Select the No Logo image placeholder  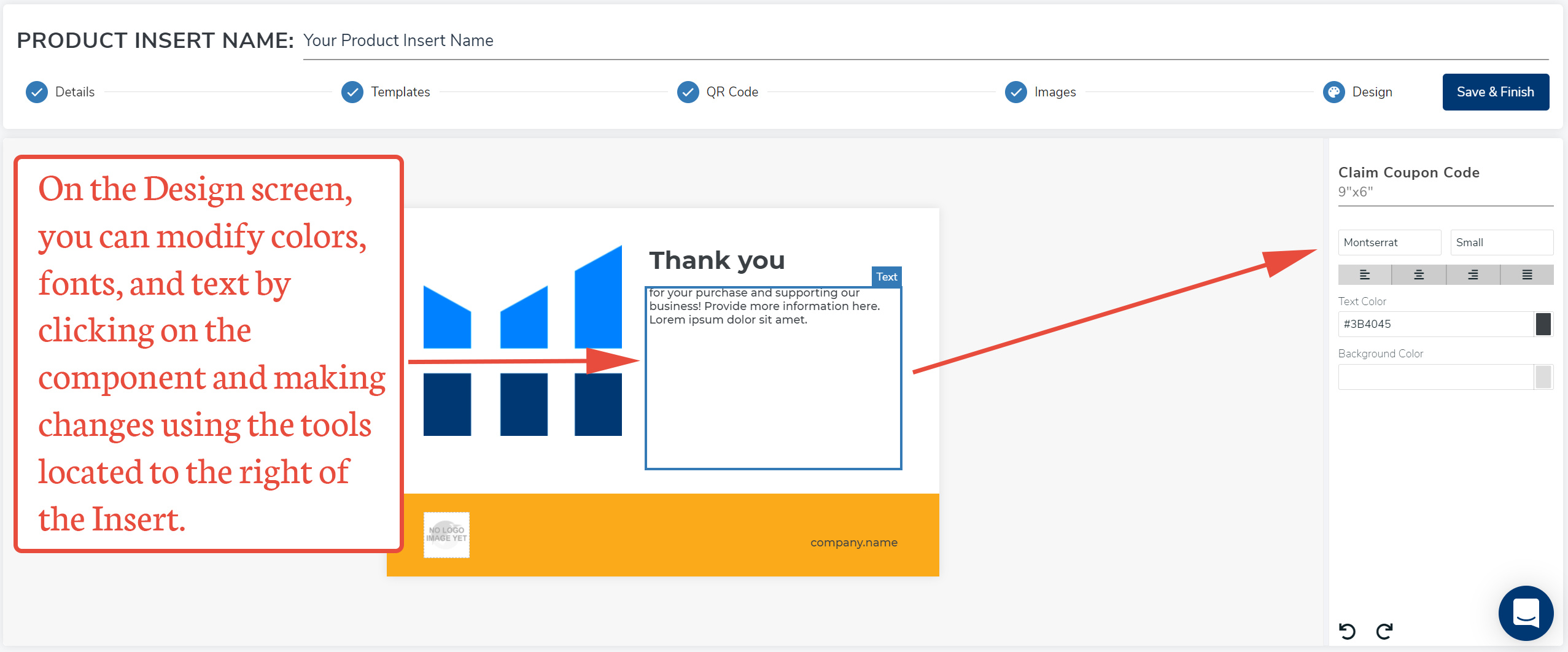(446, 535)
